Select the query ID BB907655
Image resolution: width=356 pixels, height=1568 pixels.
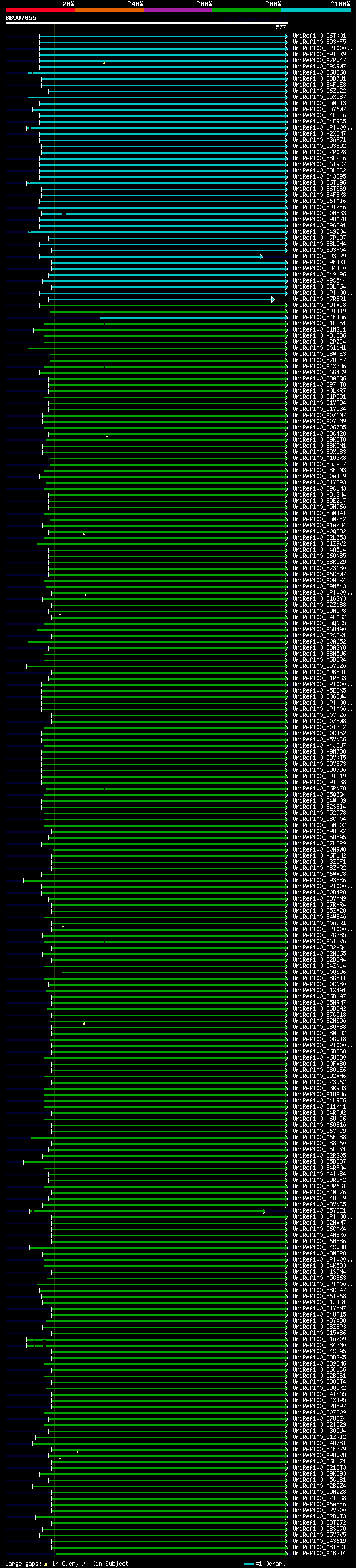coord(21,18)
